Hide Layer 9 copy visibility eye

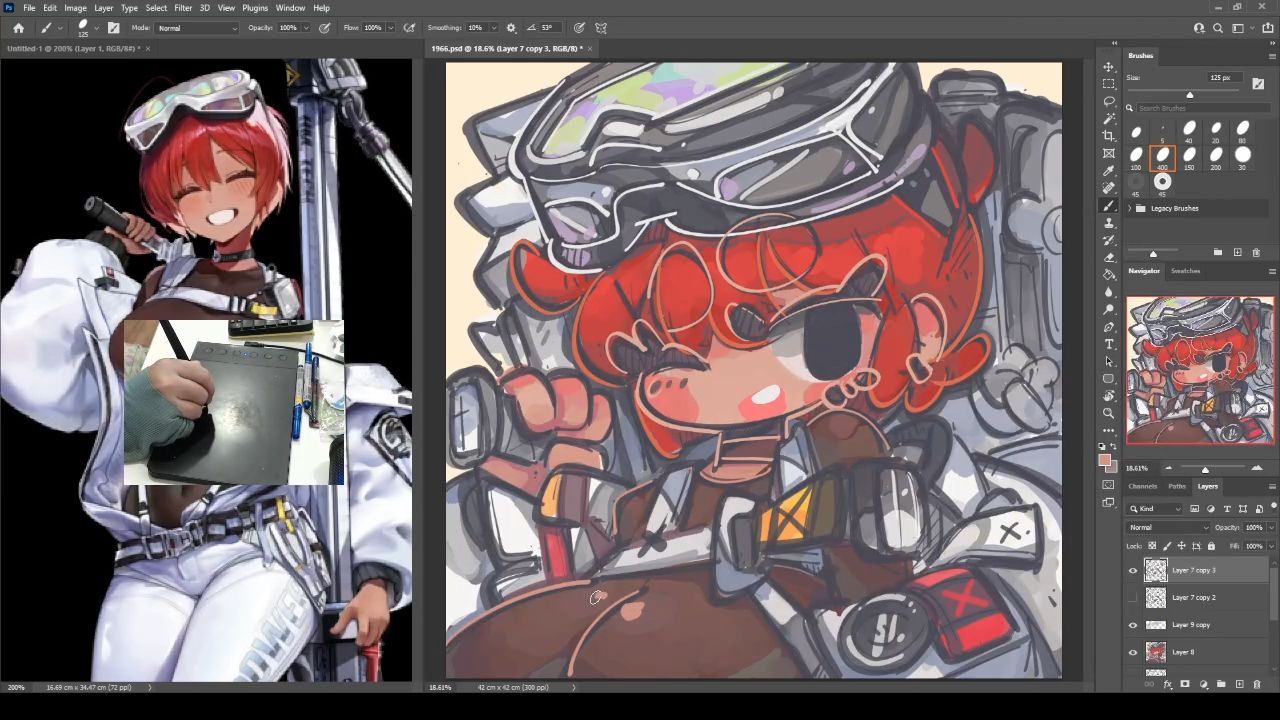click(x=1133, y=625)
